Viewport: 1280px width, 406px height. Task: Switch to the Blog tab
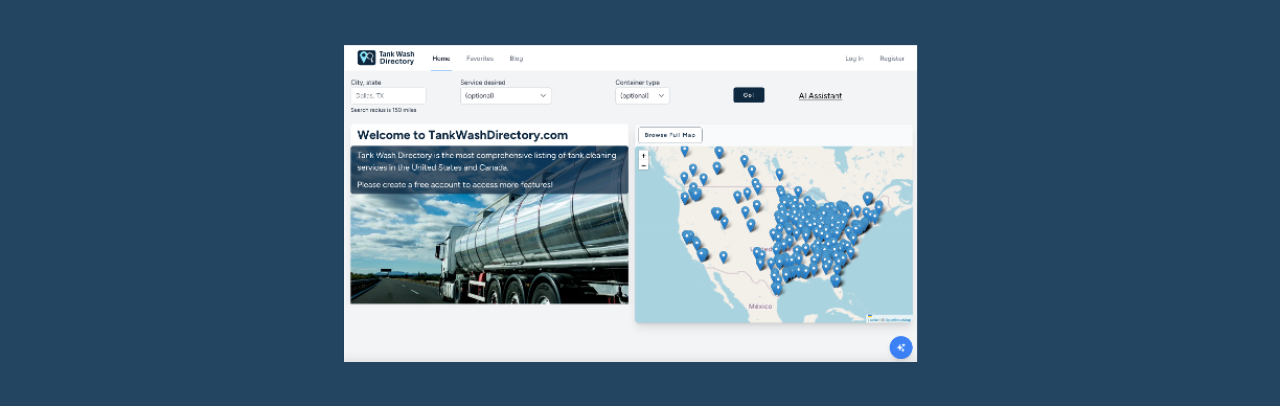click(x=516, y=59)
